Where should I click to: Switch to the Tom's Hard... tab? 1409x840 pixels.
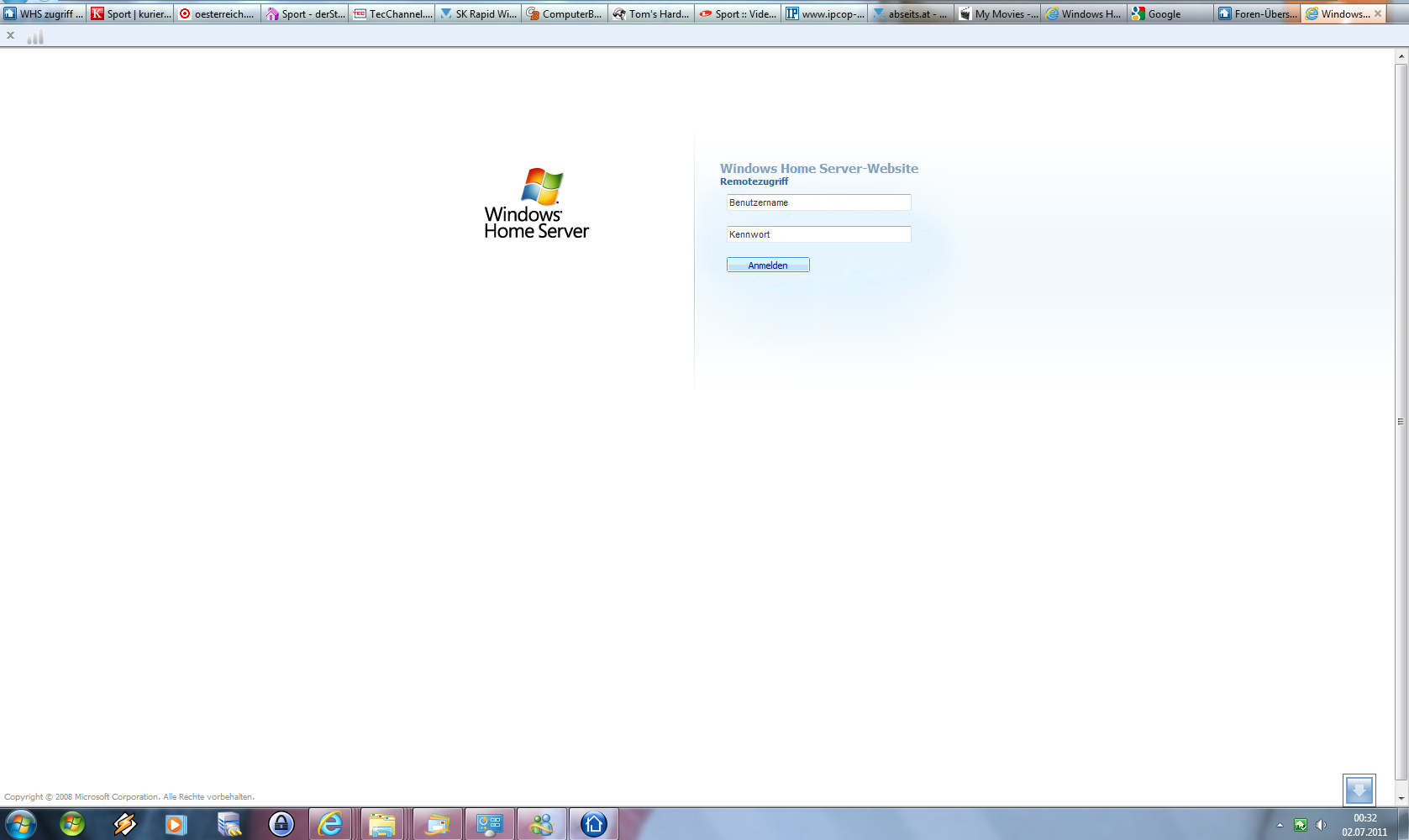tap(651, 13)
